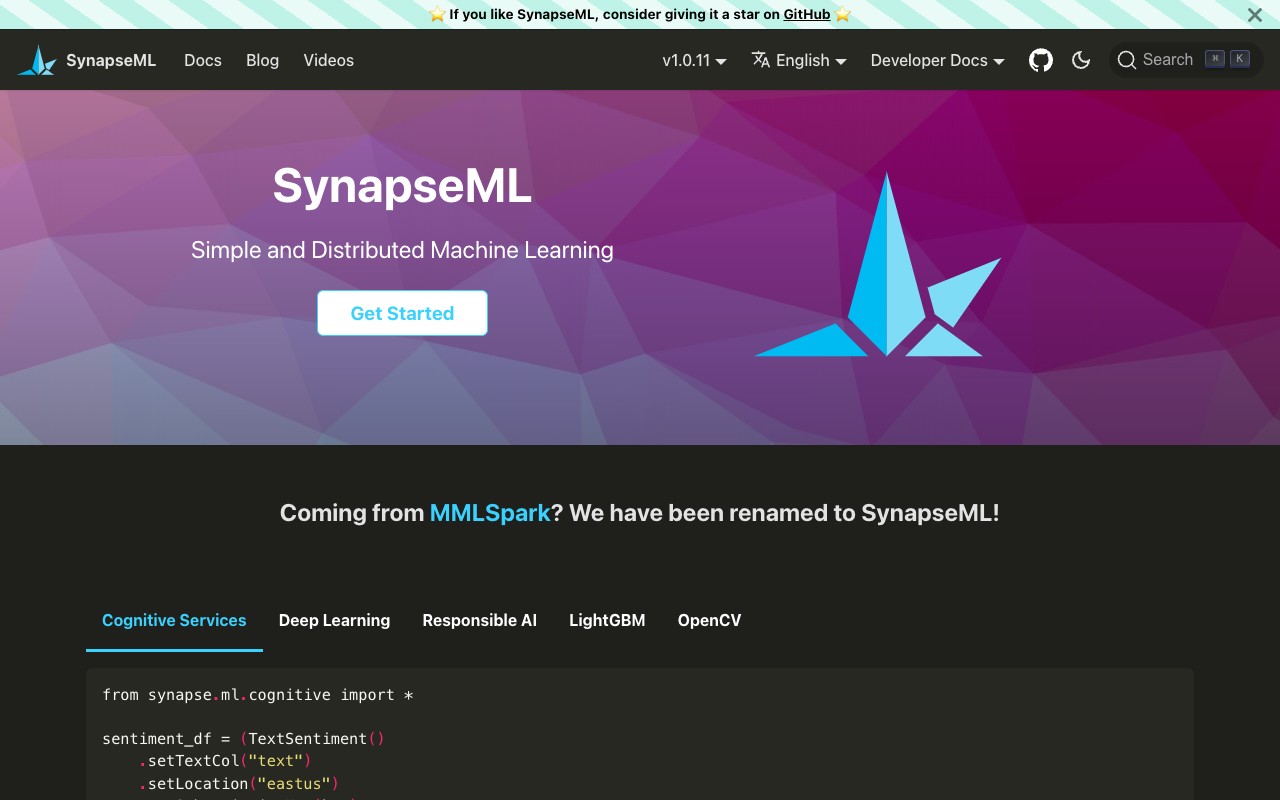Click the 'Simple and Distributed Machine Learning' tagline
The height and width of the screenshot is (800, 1280).
pyautogui.click(x=402, y=250)
